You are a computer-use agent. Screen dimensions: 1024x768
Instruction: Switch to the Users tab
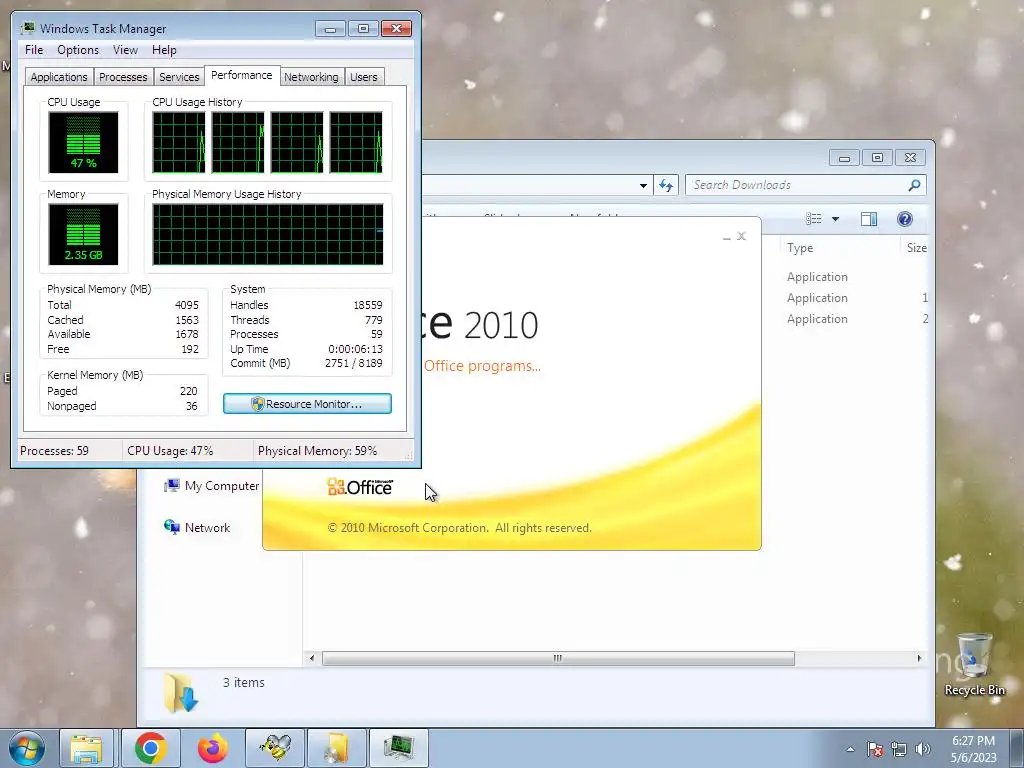pos(364,77)
